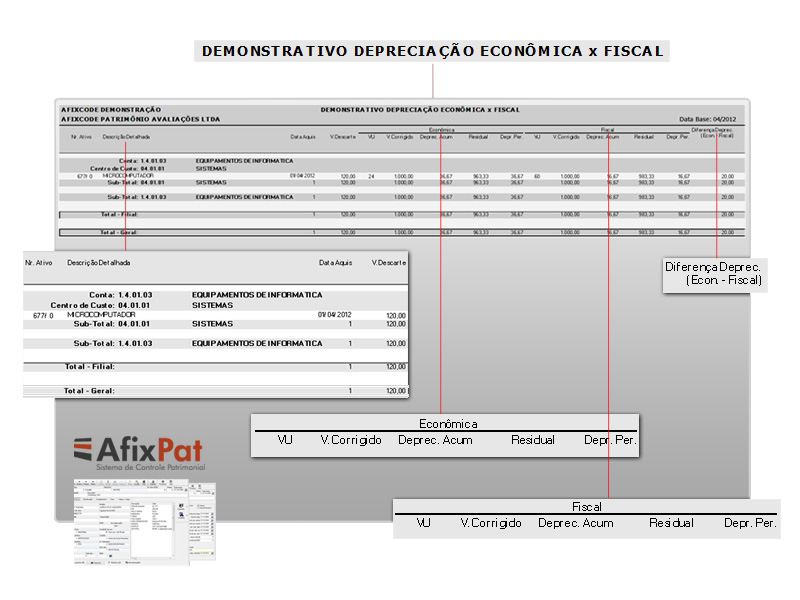Click 'Total - Filial:' in the enlarged callout
The image size is (800, 600).
point(89,366)
